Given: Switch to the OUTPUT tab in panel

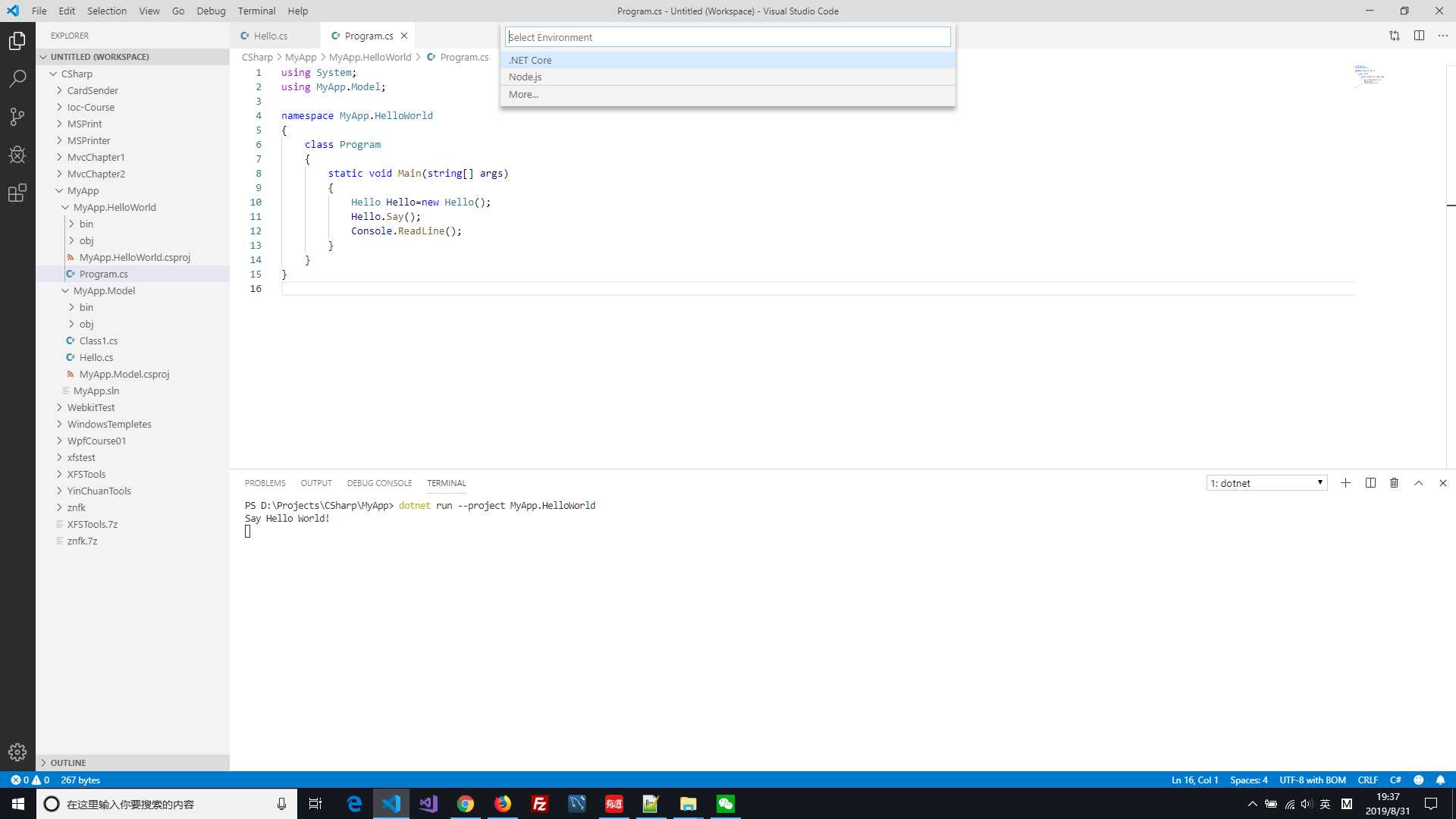Looking at the screenshot, I should [x=315, y=483].
